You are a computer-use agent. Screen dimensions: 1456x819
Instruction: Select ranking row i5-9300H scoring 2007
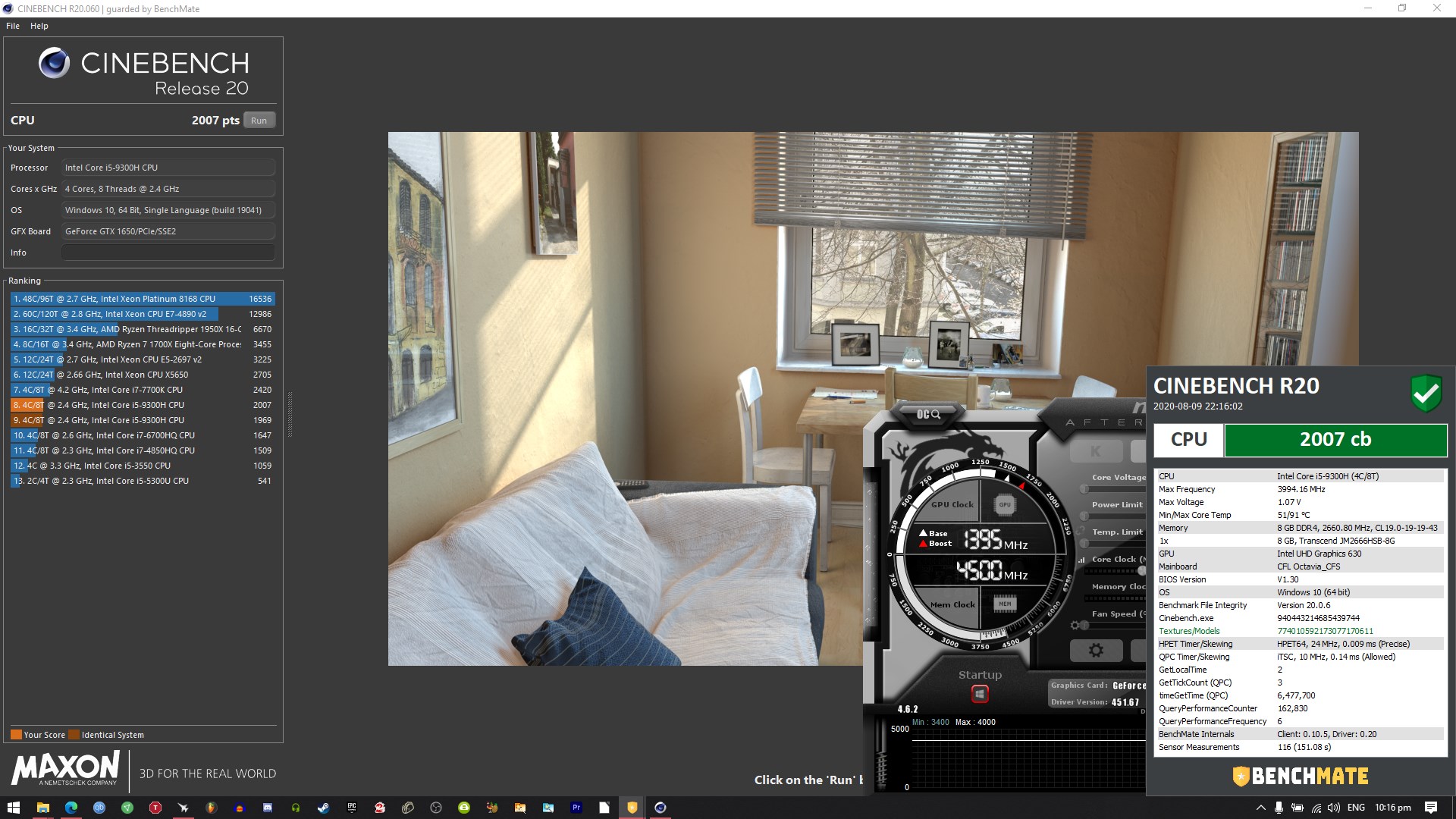[143, 405]
